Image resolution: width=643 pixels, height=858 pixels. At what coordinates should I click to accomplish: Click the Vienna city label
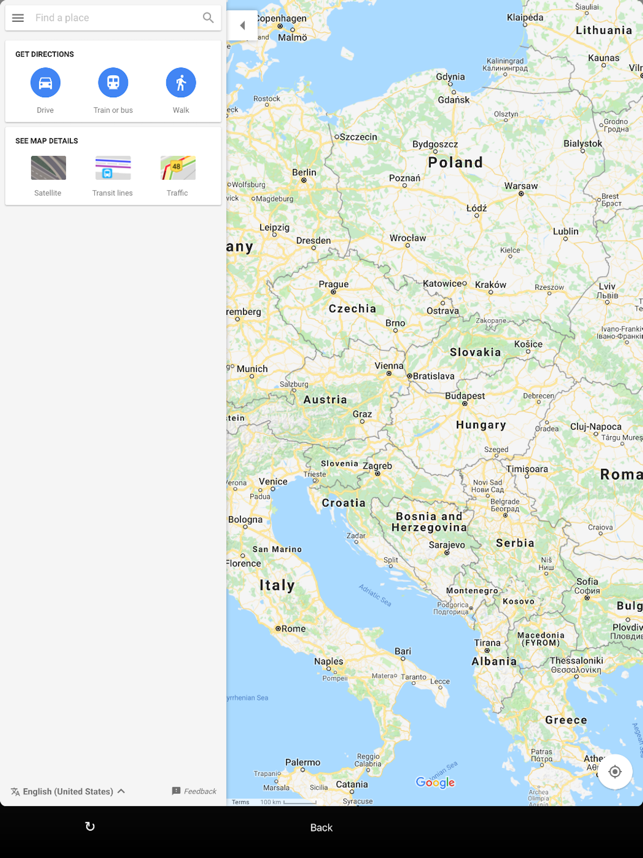point(389,366)
